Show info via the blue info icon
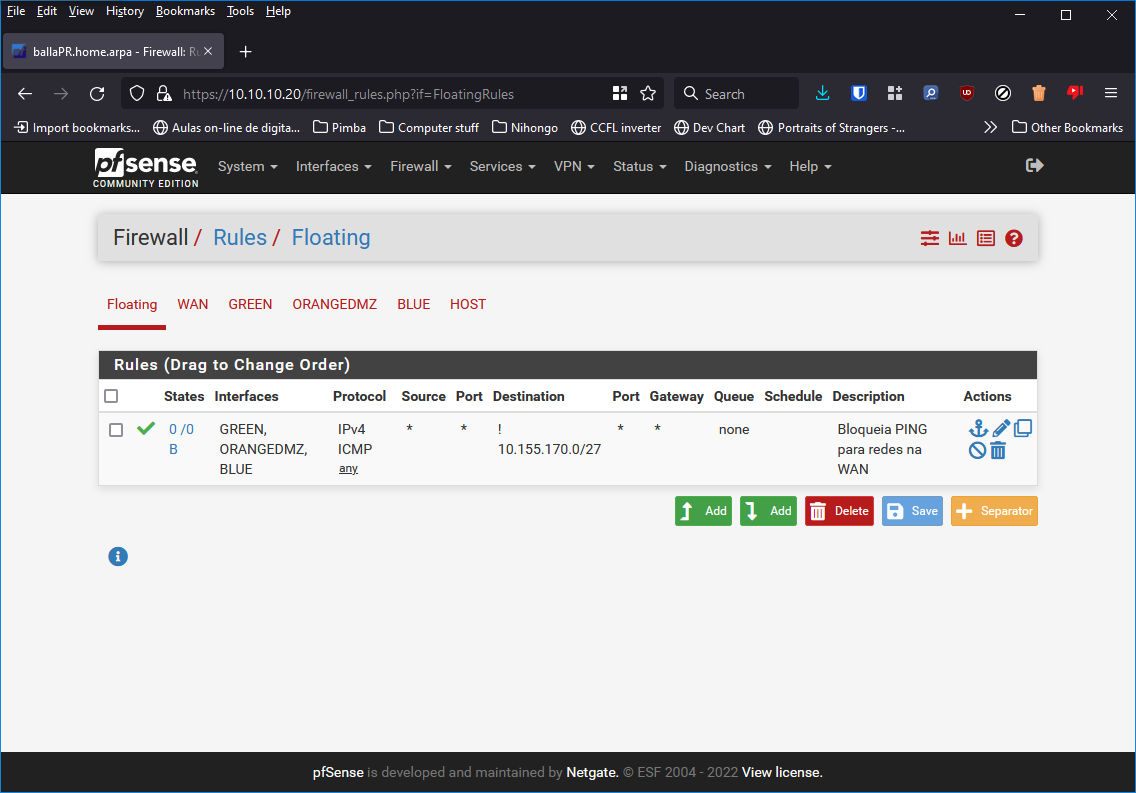The height and width of the screenshot is (793, 1136). pyautogui.click(x=118, y=557)
